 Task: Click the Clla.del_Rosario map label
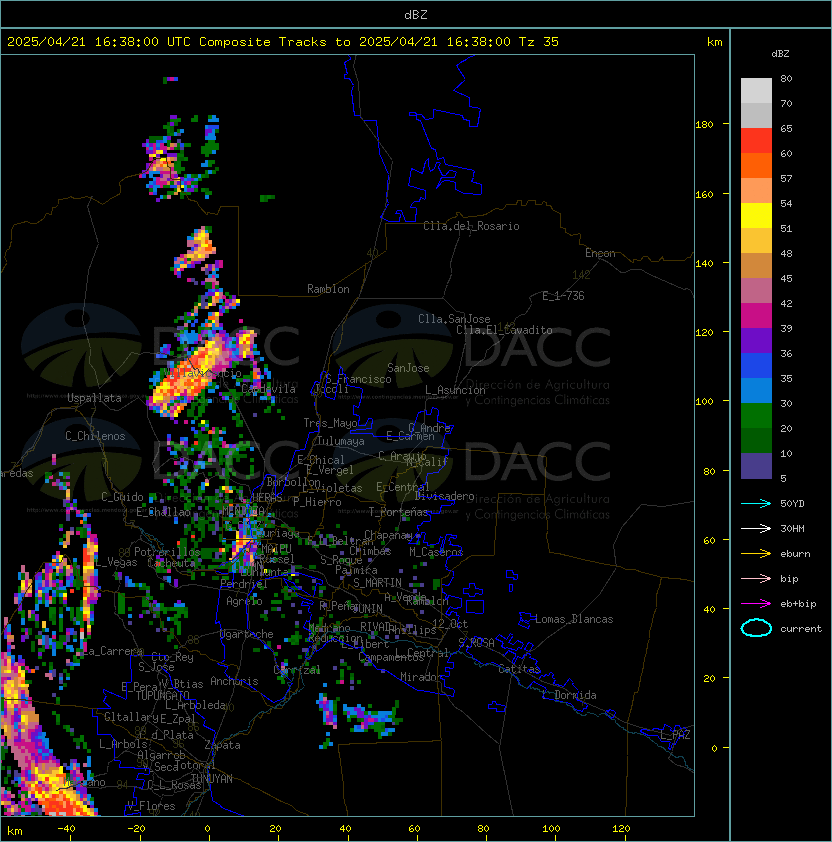471,226
